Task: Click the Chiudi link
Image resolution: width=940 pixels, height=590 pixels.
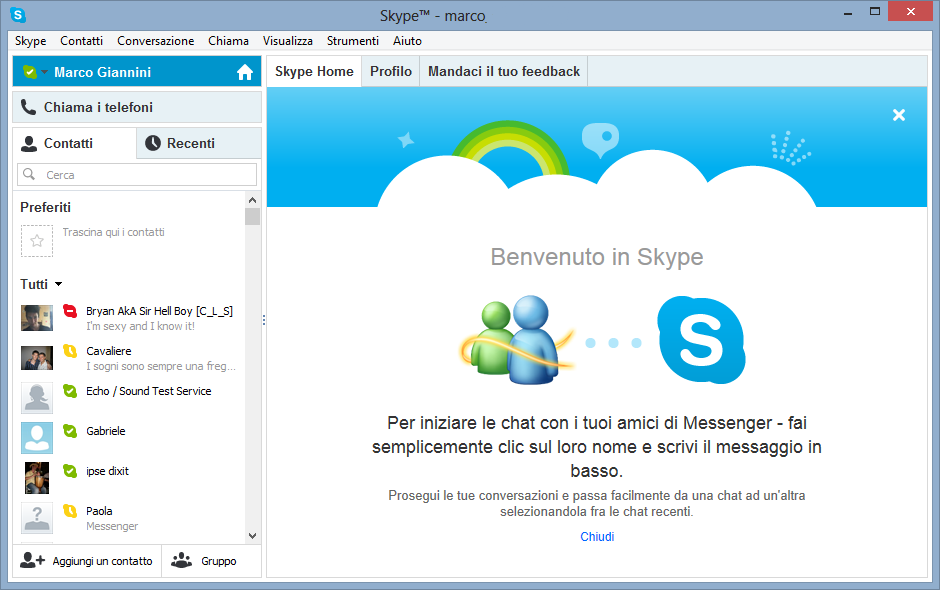Action: 597,537
